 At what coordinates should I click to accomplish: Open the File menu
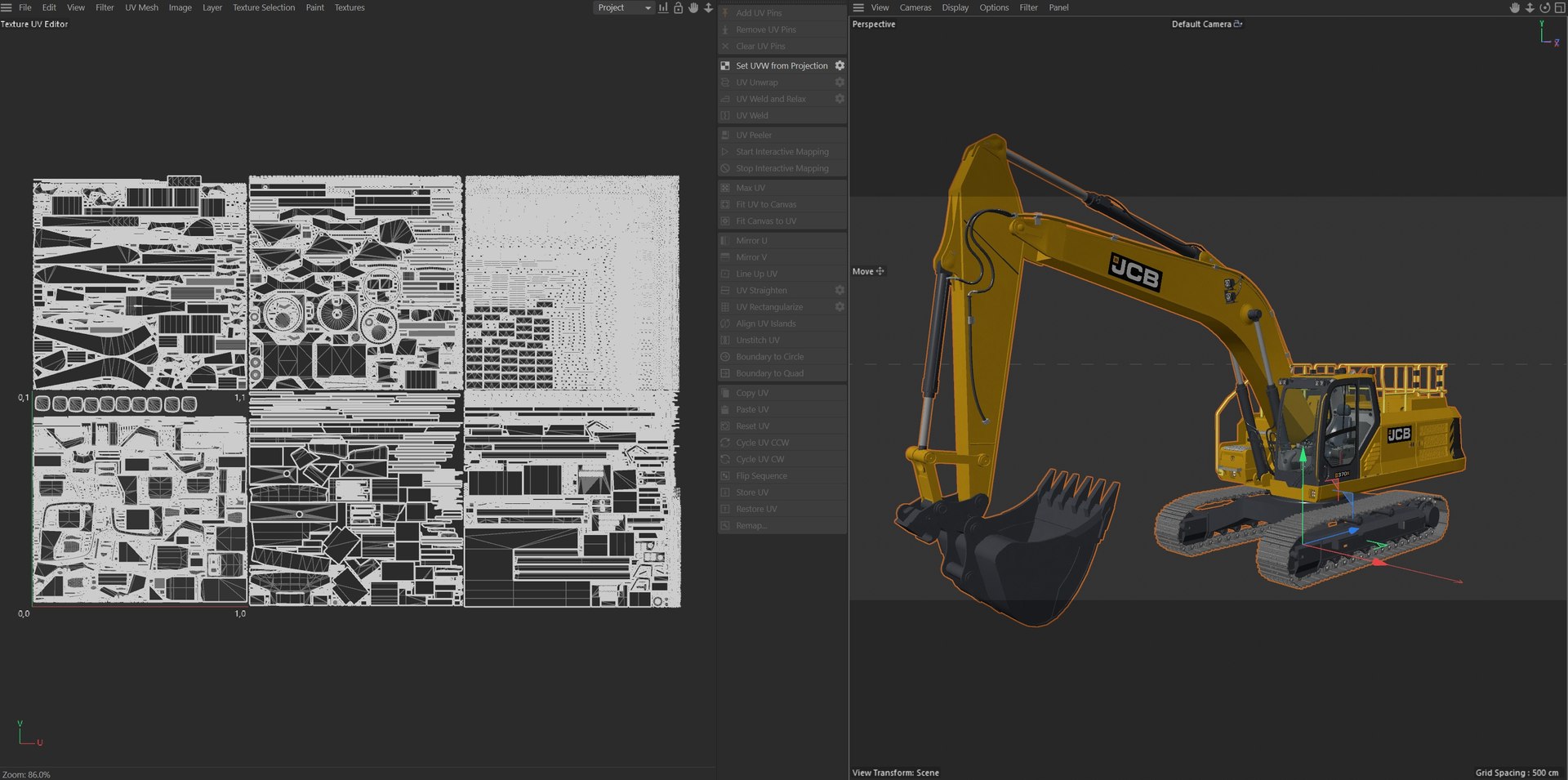[25, 7]
